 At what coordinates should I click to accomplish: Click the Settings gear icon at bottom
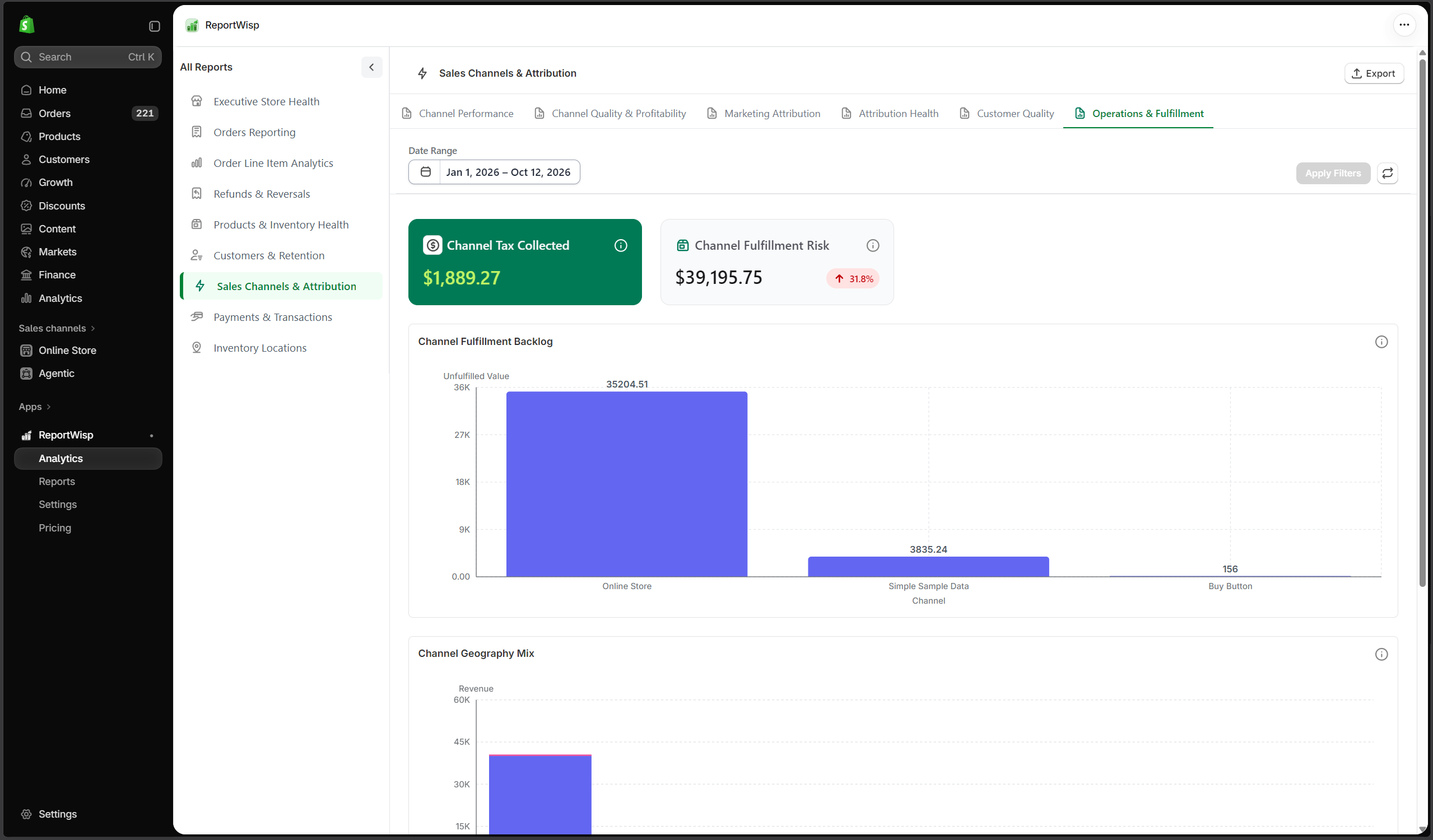(26, 814)
